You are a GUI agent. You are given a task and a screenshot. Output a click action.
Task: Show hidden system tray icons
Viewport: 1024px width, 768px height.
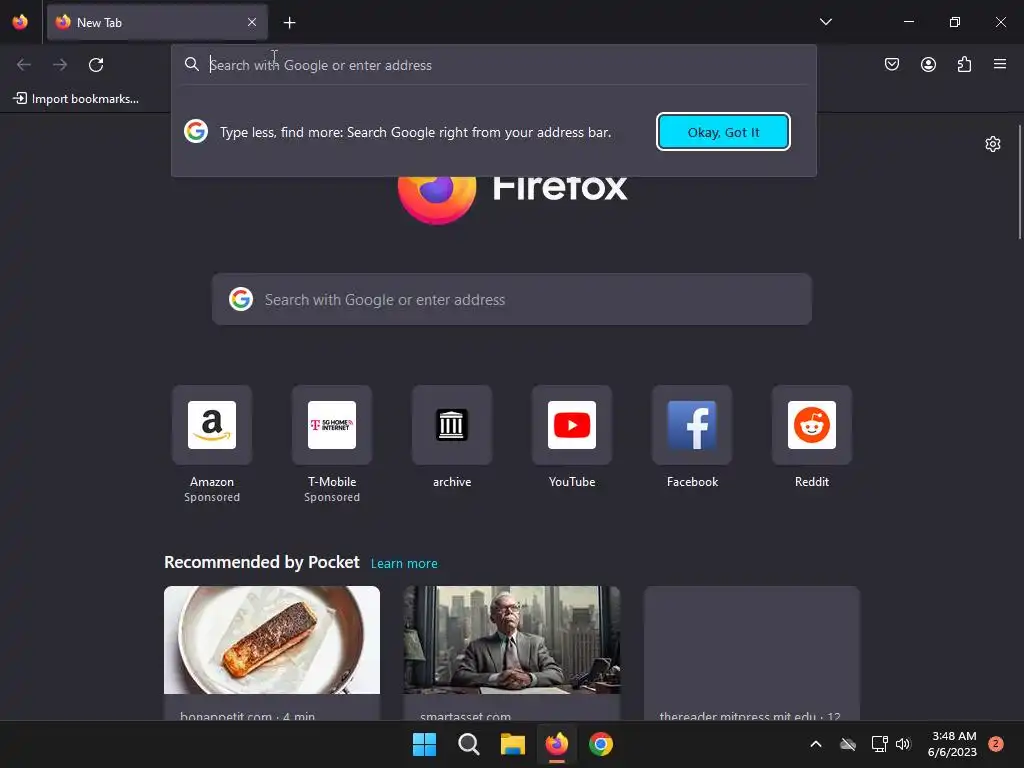(x=816, y=744)
